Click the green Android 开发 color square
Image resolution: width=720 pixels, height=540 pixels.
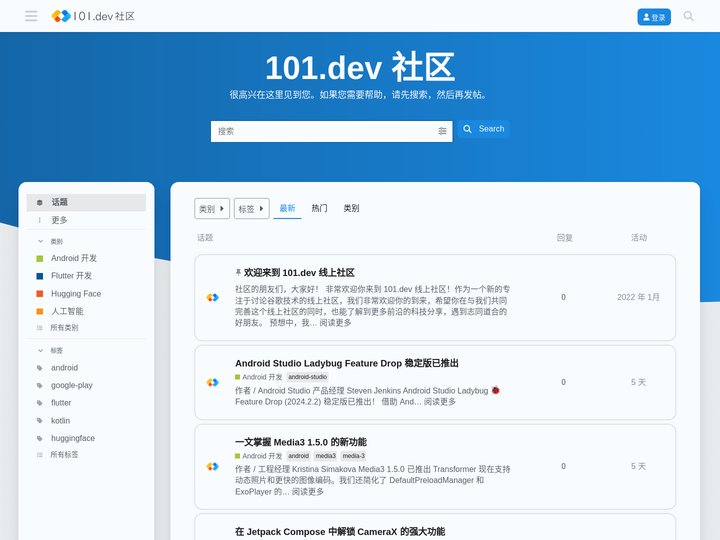pyautogui.click(x=39, y=259)
